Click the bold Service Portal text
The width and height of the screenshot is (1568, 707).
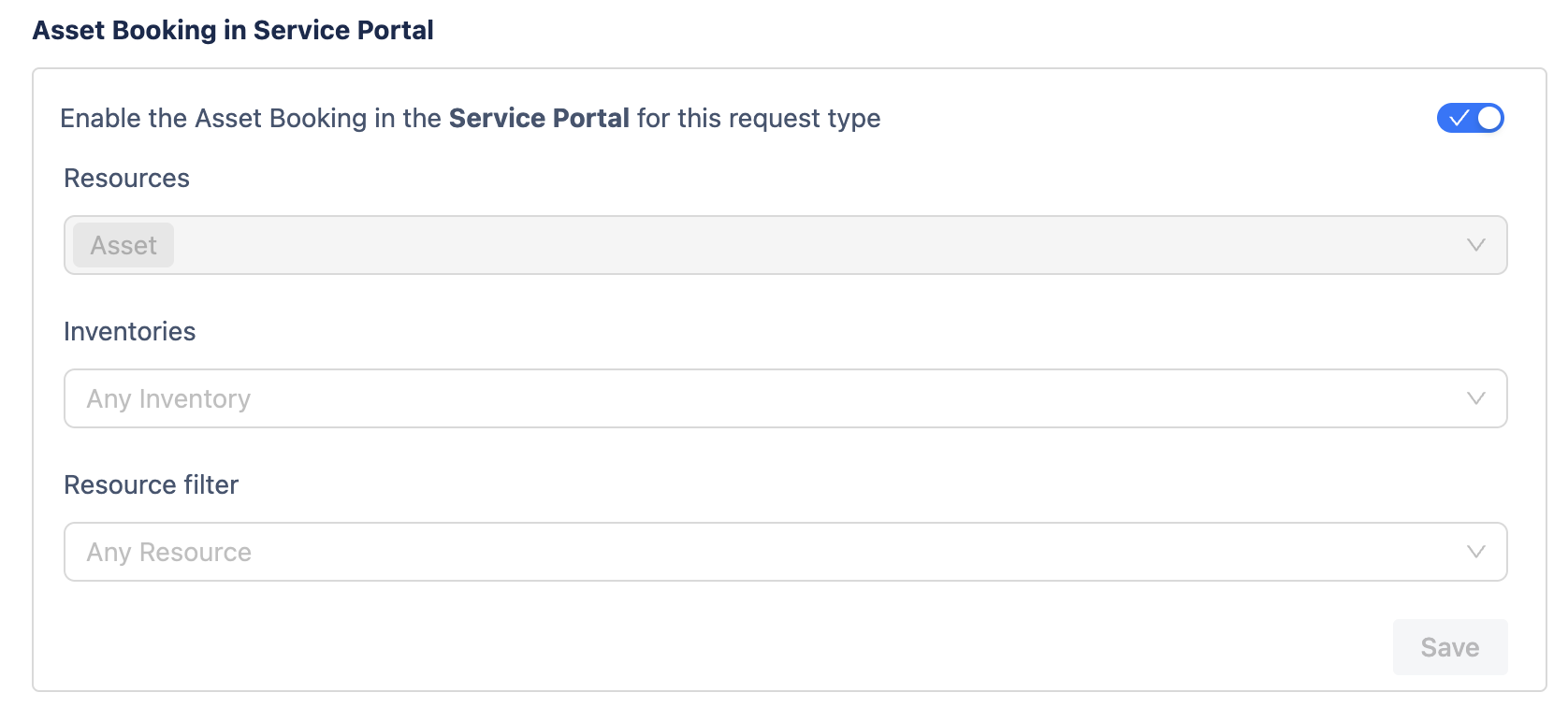[x=539, y=119]
